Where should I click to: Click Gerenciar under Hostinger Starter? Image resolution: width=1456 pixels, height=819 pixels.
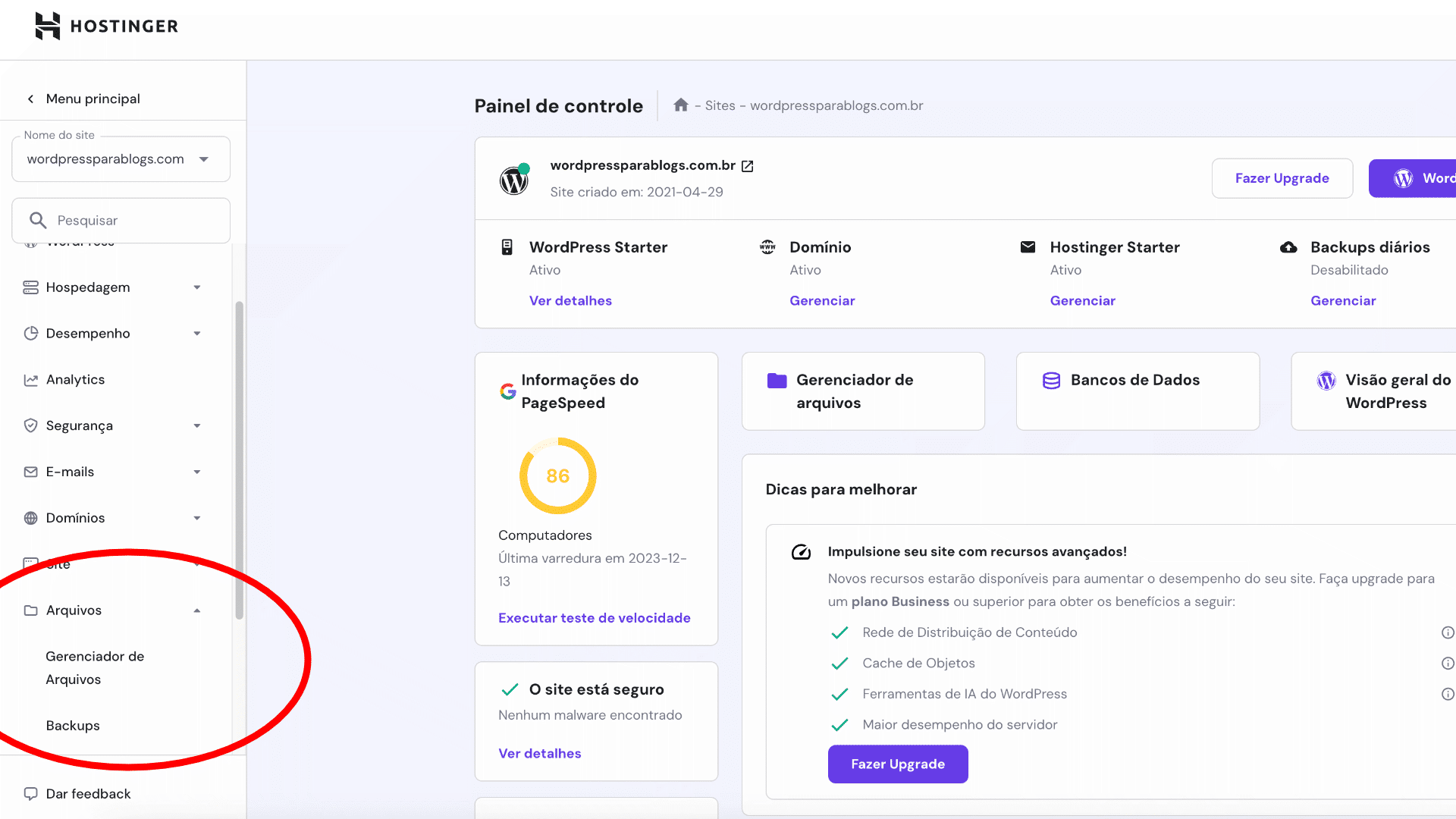(x=1083, y=301)
